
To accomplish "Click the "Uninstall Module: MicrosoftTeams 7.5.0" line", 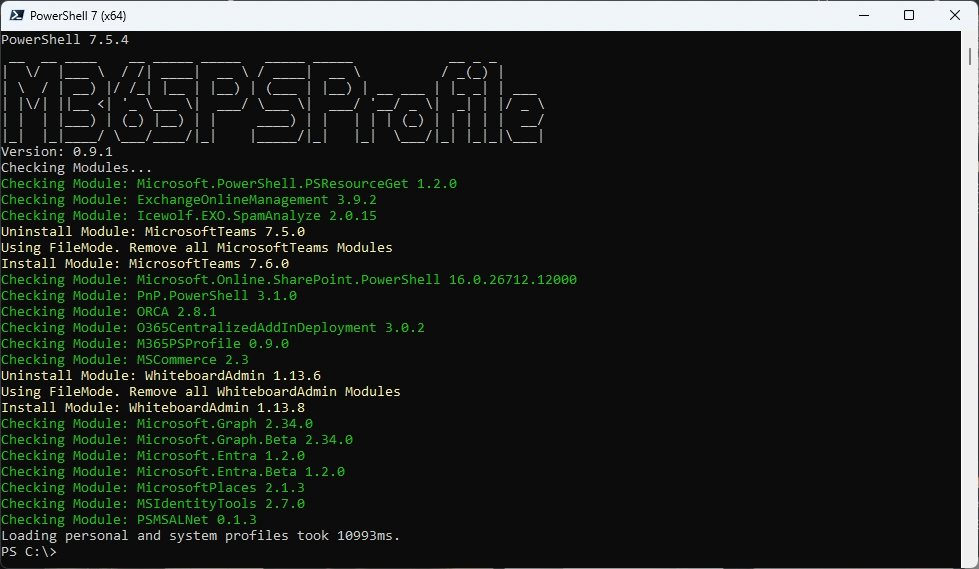I will click(152, 232).
